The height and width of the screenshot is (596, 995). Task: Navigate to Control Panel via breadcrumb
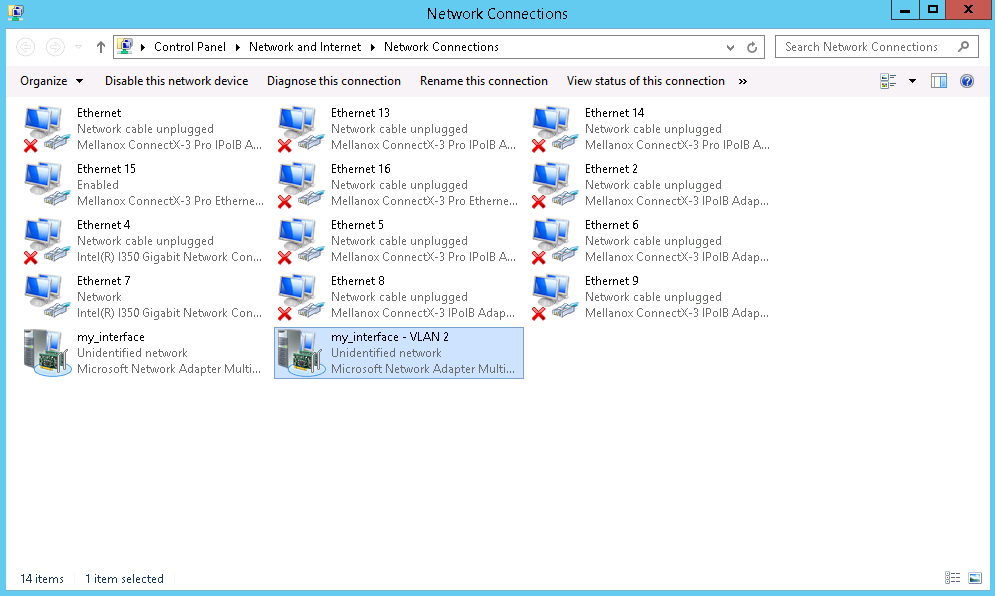(x=190, y=46)
